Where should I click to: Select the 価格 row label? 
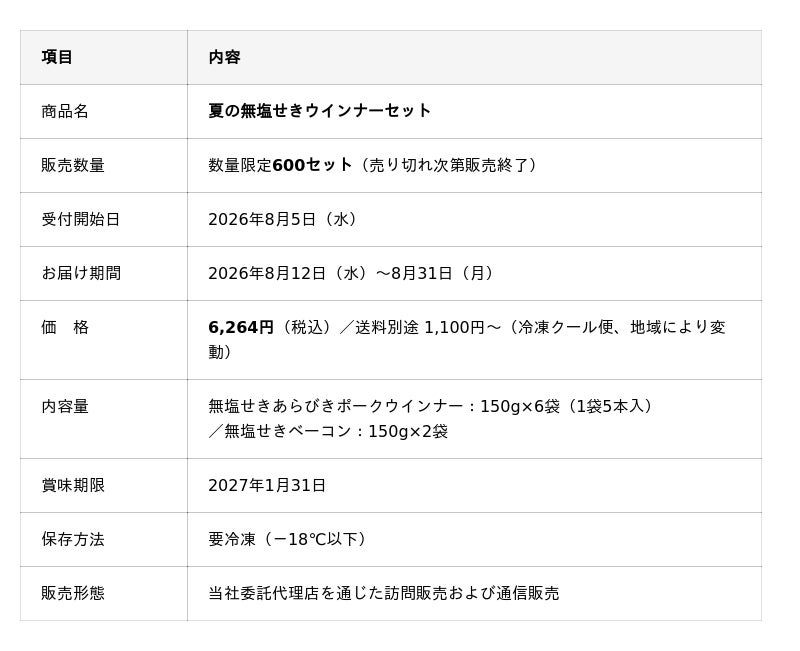(x=65, y=328)
